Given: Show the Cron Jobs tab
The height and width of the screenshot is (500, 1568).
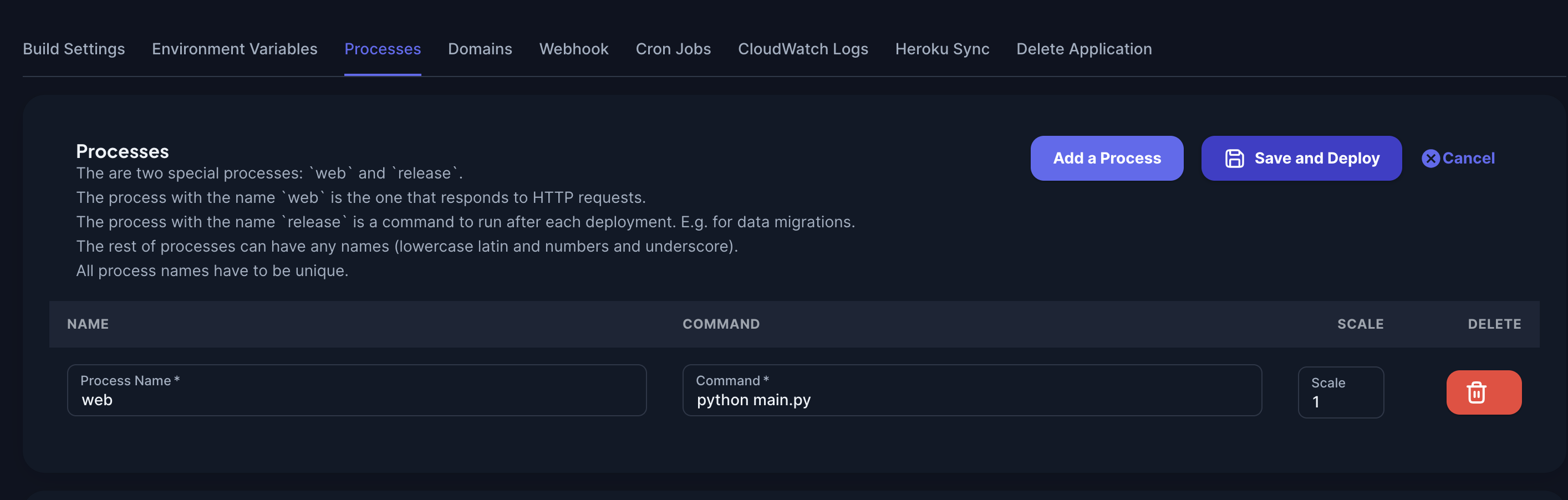Looking at the screenshot, I should point(673,49).
